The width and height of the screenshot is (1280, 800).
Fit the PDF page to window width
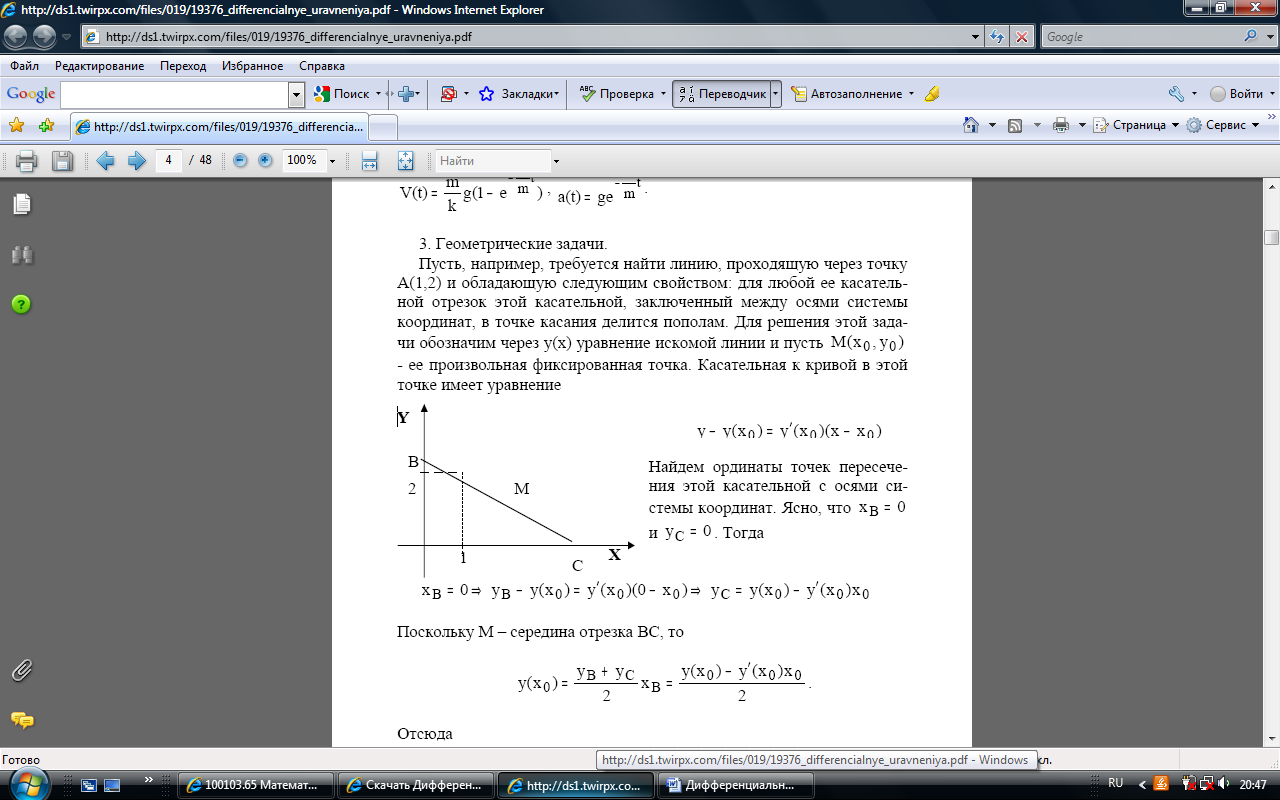tap(369, 161)
